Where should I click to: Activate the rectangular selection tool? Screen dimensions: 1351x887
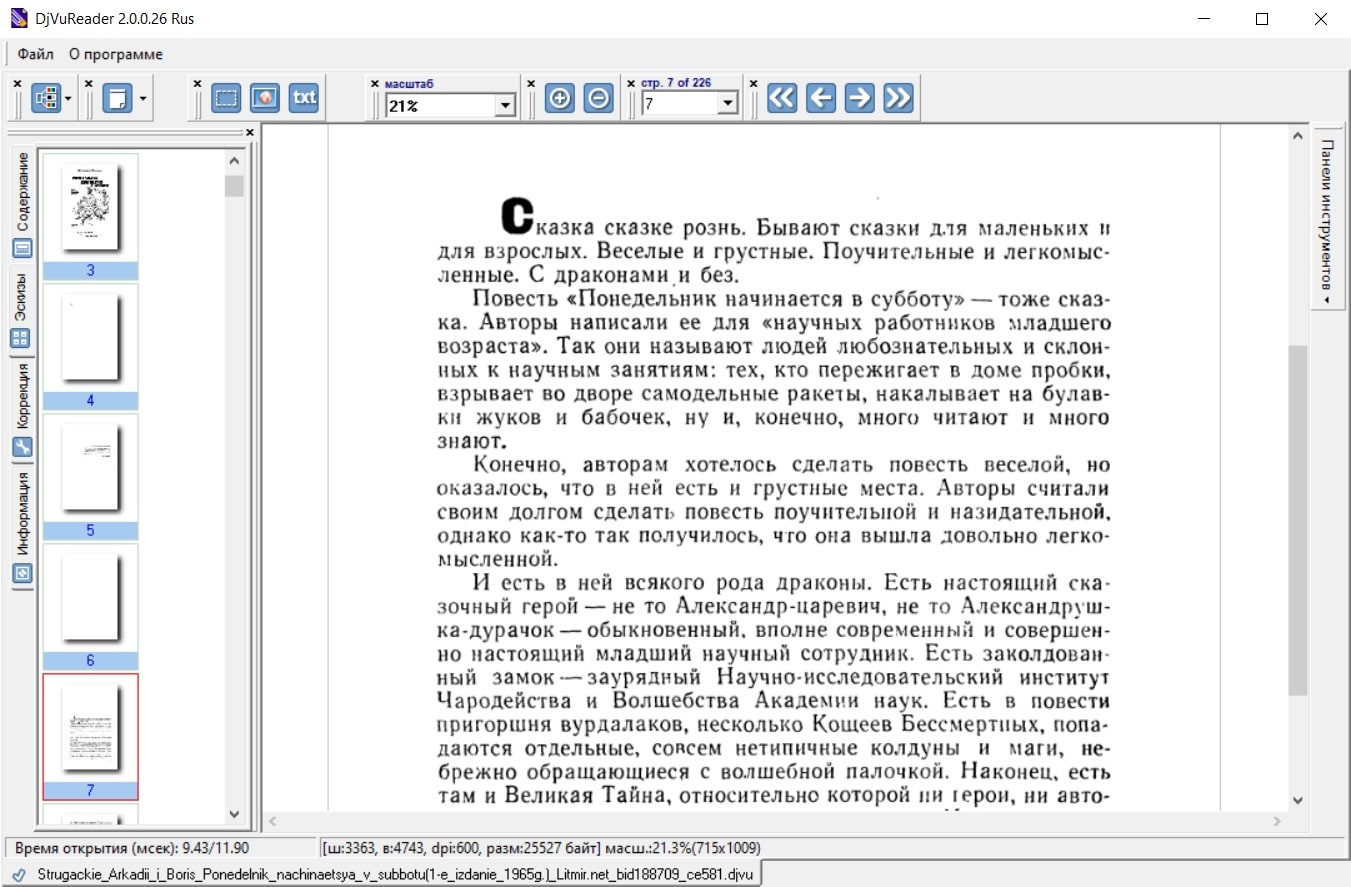click(226, 98)
